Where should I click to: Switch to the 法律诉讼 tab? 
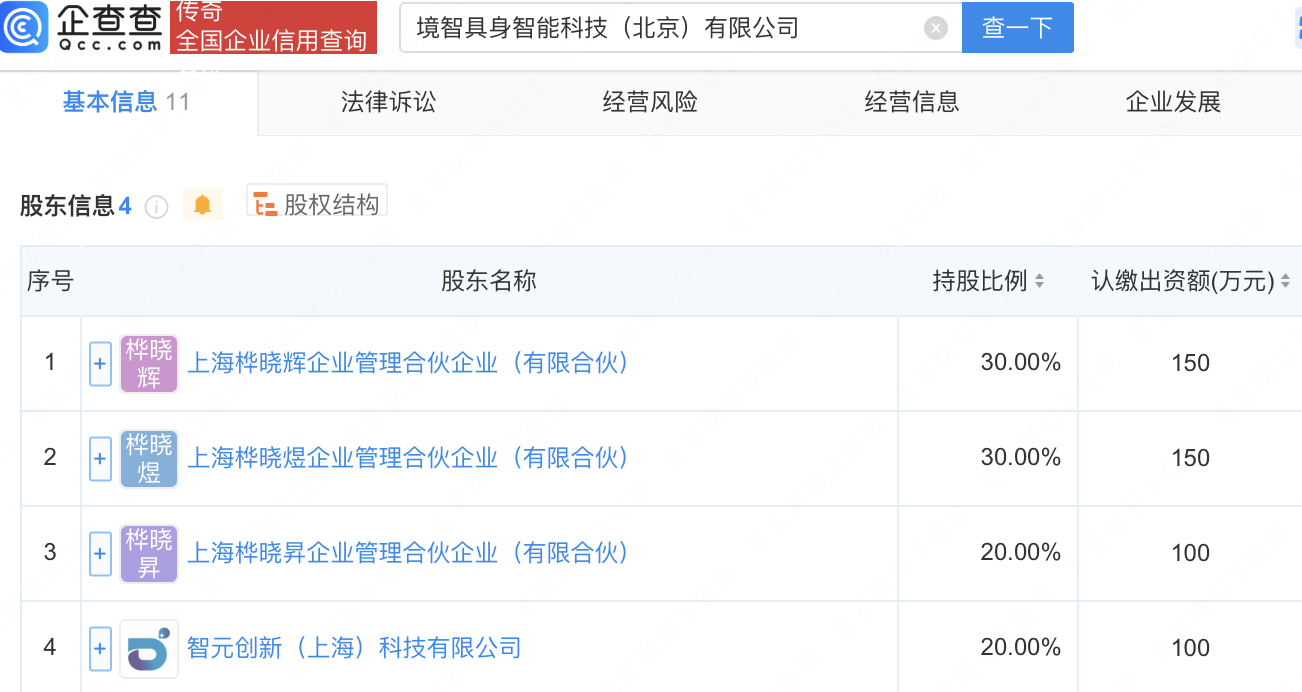click(x=389, y=102)
